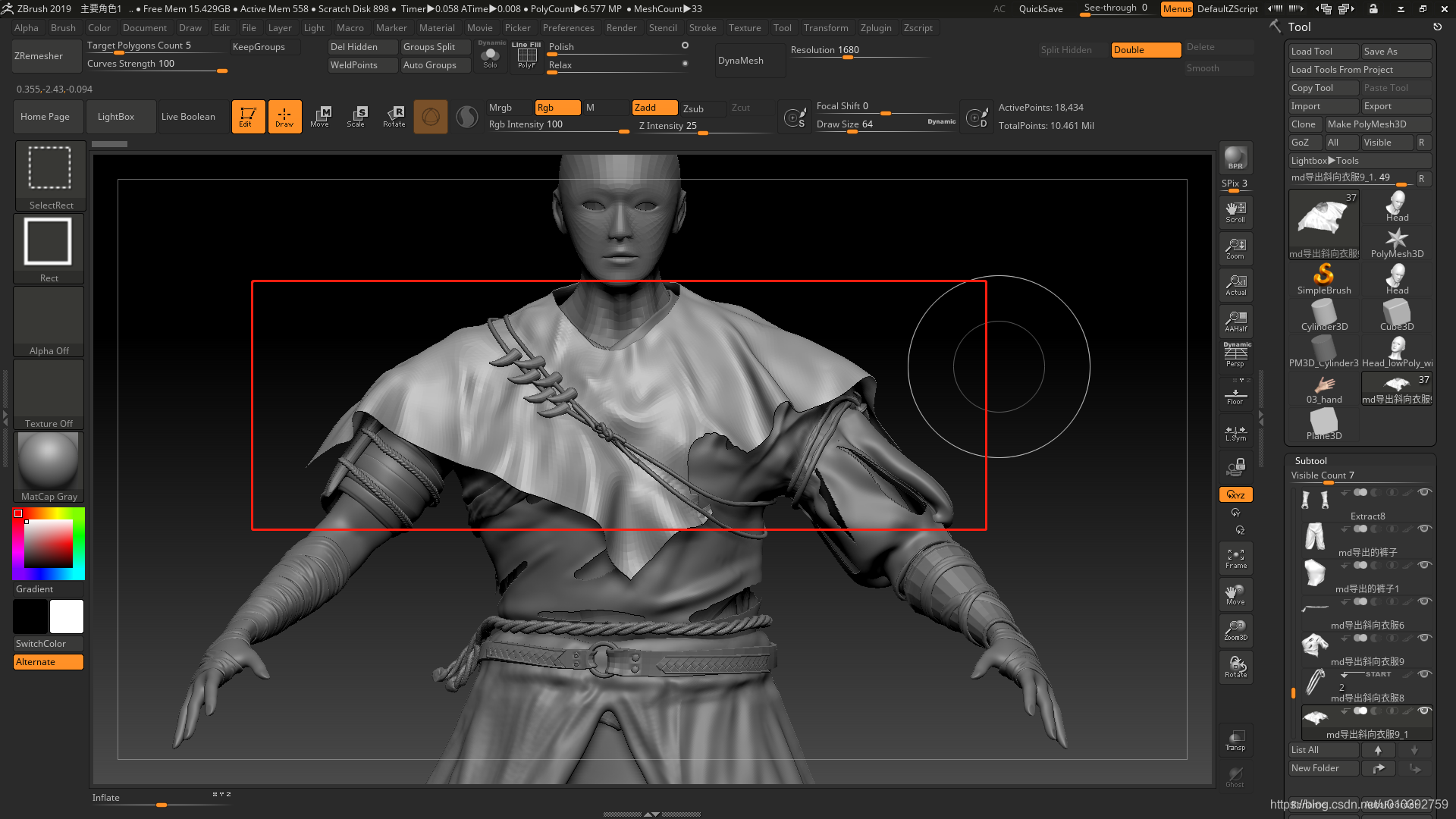Screen dimensions: 1456x819
Task: Select the Scale transform tool
Action: click(x=356, y=117)
